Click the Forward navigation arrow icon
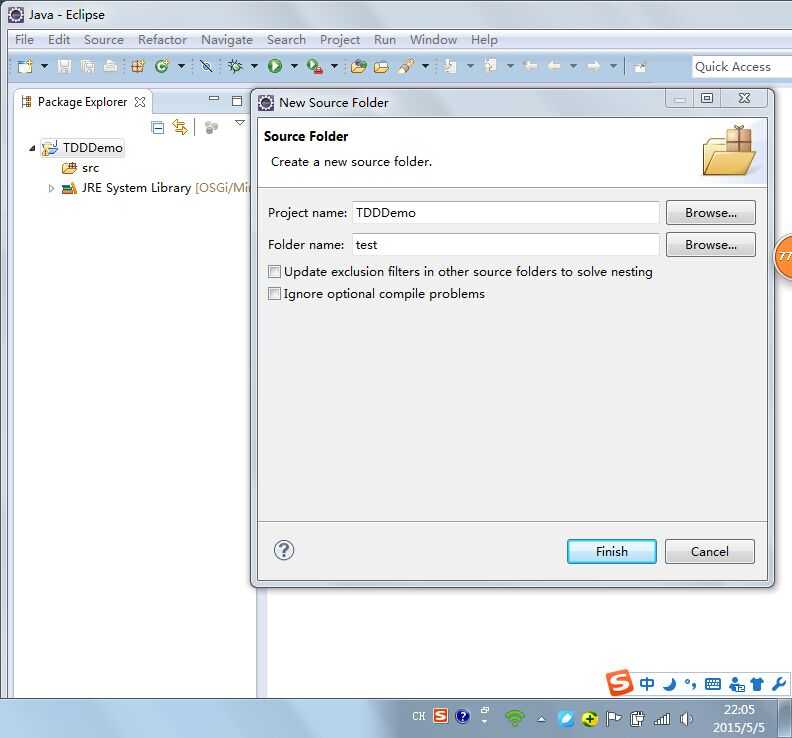The width and height of the screenshot is (792, 738). pos(593,66)
